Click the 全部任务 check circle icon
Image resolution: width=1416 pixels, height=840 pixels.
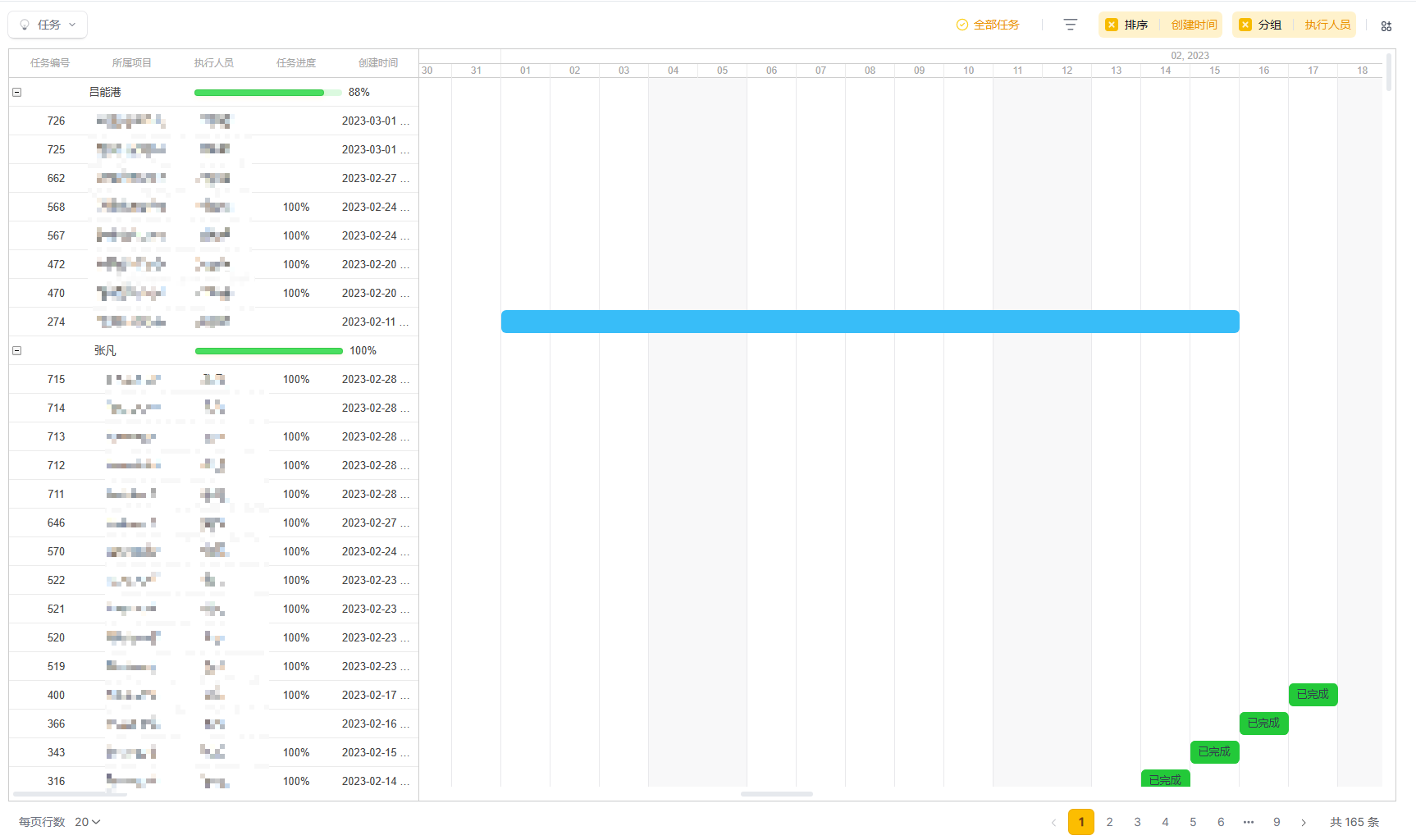pos(962,25)
